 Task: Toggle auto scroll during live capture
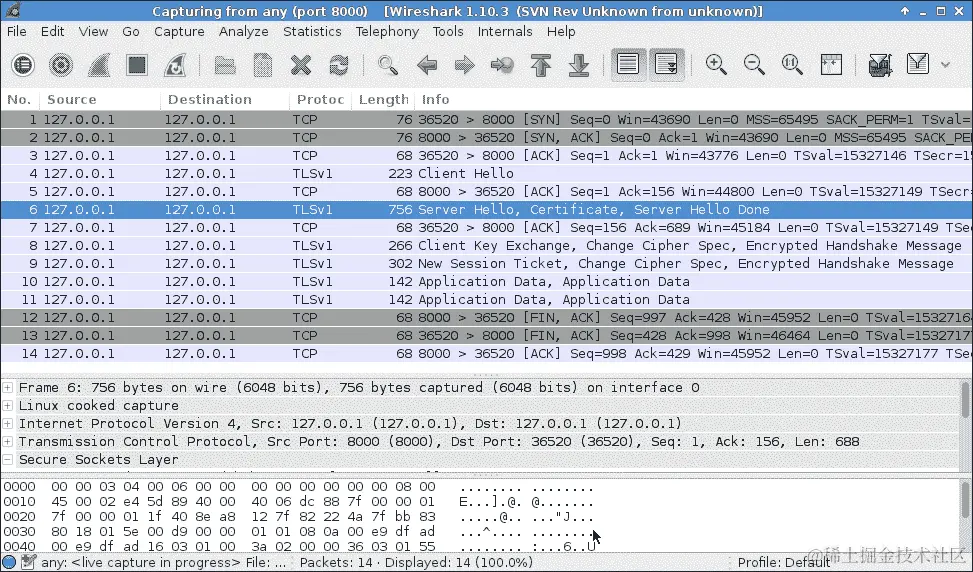(666, 65)
